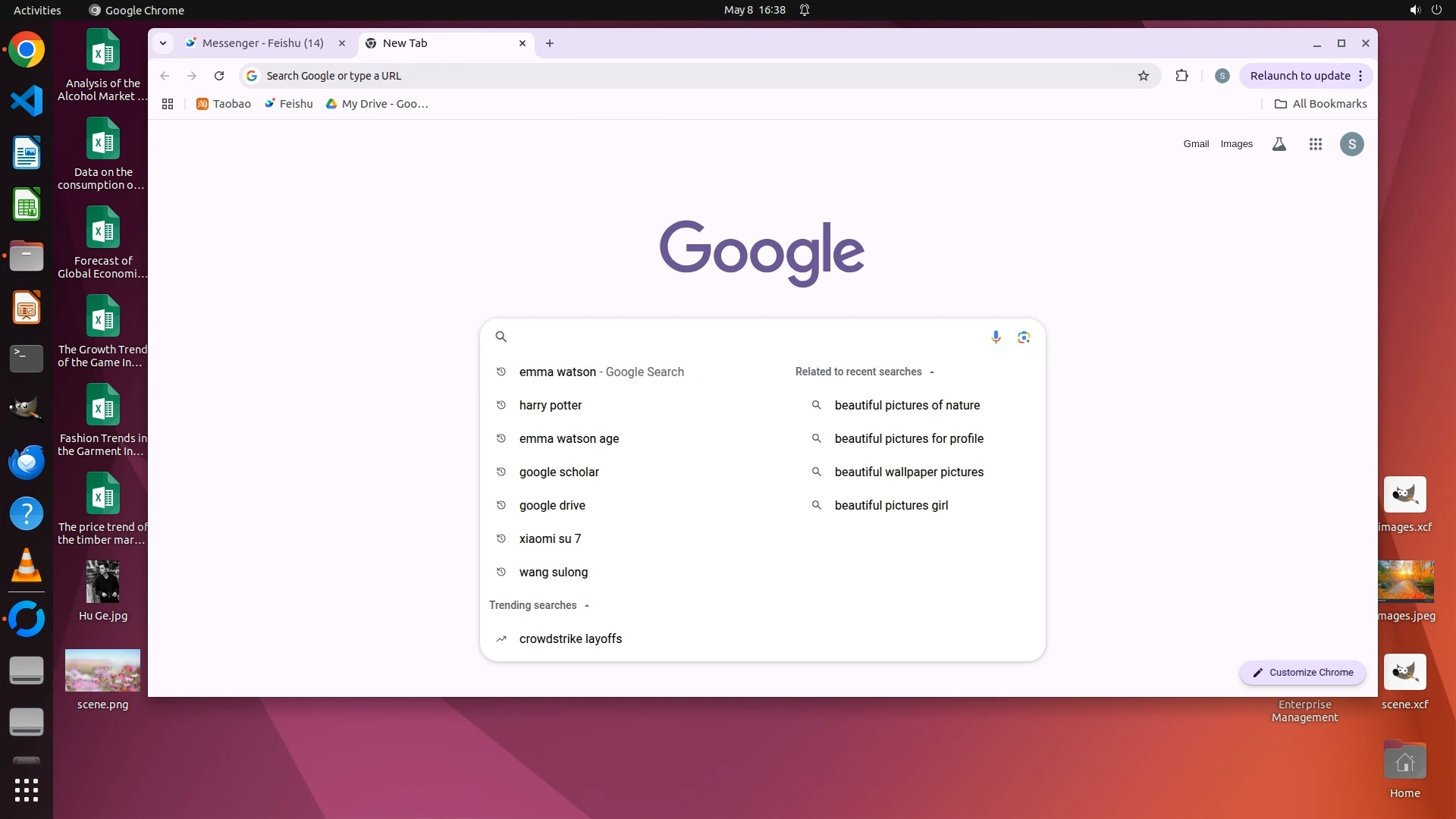1456x819 pixels.
Task: Collapse the Trending searches section
Action: coord(587,605)
